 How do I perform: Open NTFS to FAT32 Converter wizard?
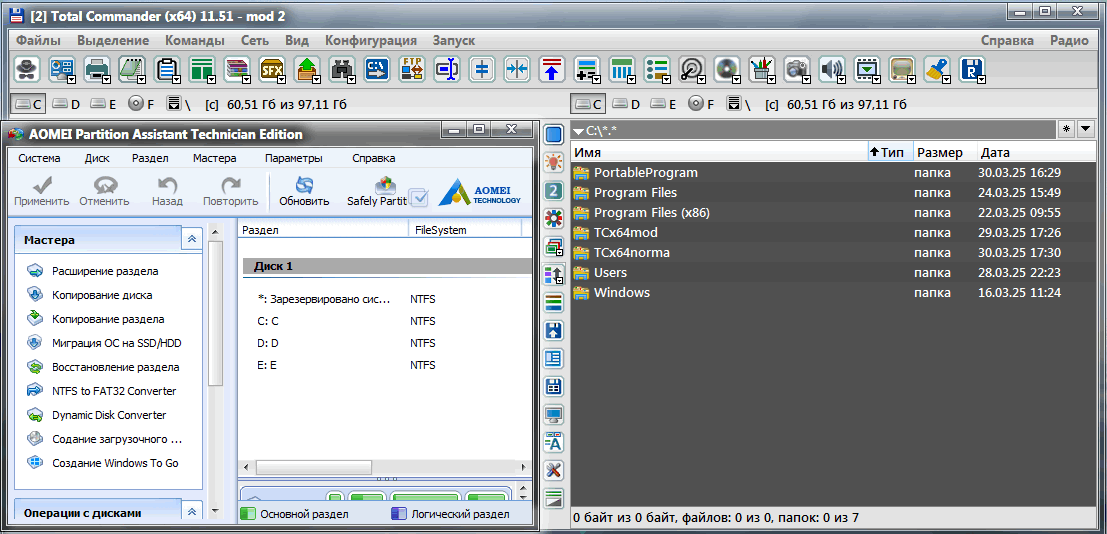(x=114, y=391)
